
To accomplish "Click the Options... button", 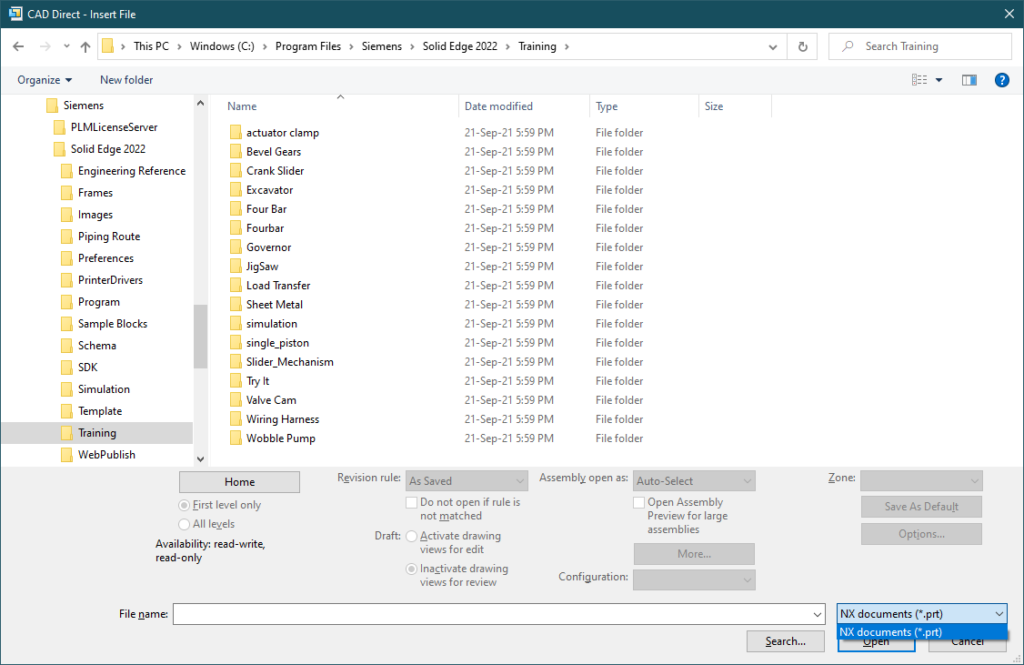I will [x=921, y=534].
